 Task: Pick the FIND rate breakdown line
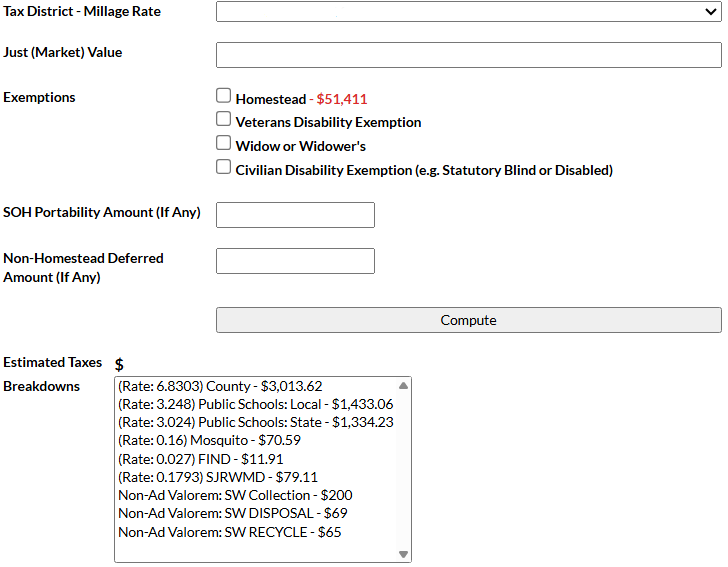click(198, 459)
